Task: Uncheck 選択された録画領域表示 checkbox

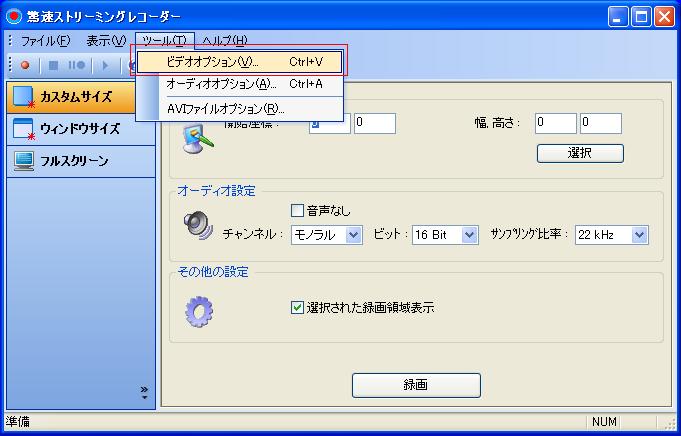Action: (297, 308)
